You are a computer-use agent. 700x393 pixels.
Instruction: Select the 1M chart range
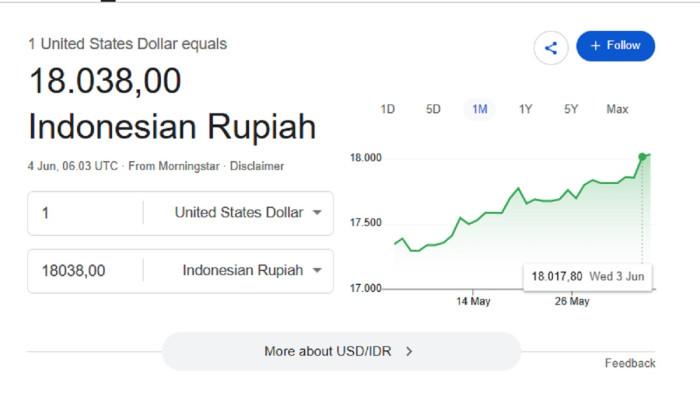480,109
